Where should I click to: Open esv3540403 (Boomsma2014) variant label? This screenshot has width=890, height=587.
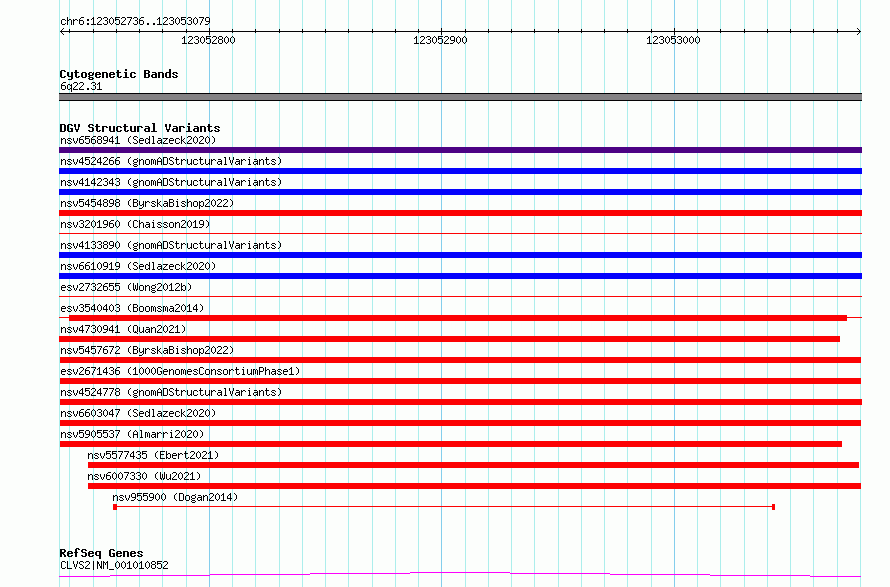tap(132, 308)
